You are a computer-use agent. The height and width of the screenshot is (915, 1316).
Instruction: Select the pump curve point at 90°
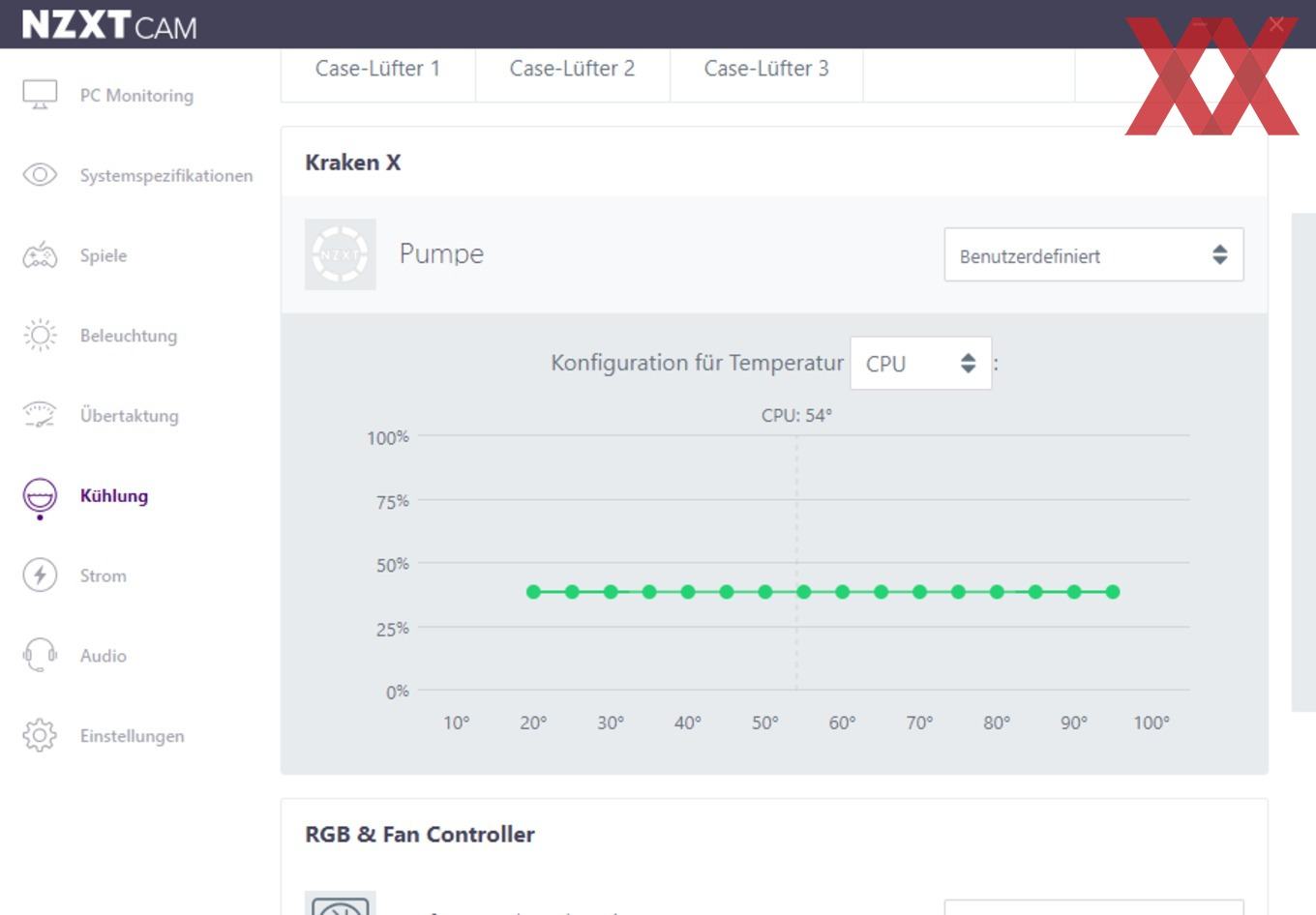coord(1074,592)
